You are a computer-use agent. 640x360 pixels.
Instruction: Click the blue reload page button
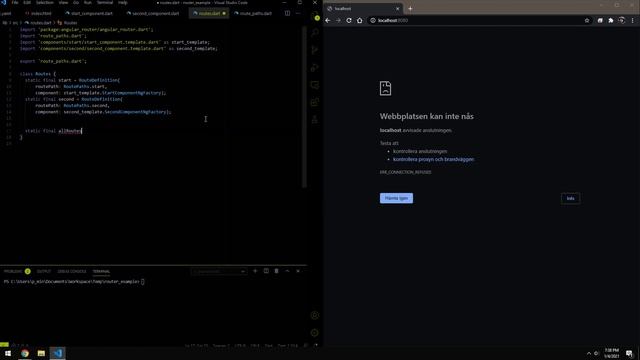pyautogui.click(x=396, y=198)
